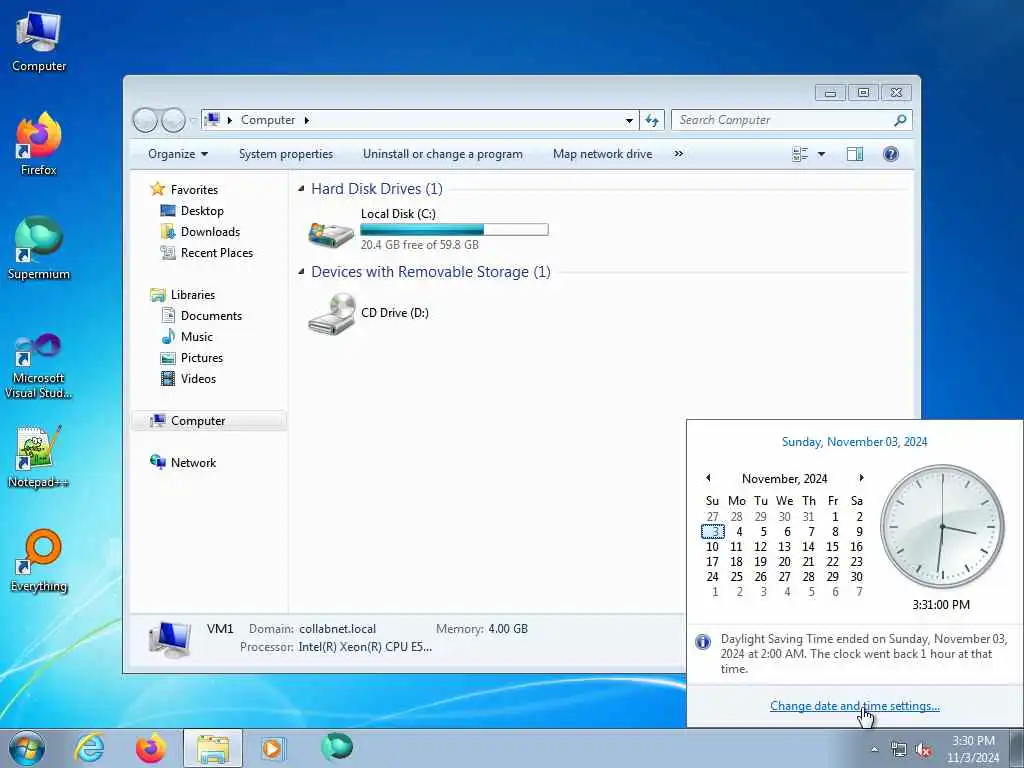Launch Internet Explorer from the taskbar
The height and width of the screenshot is (768, 1024).
point(89,748)
